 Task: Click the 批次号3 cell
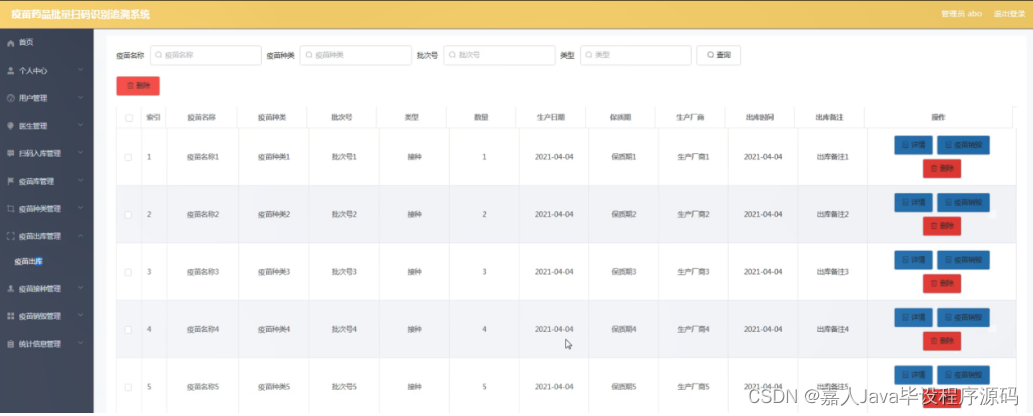point(344,272)
